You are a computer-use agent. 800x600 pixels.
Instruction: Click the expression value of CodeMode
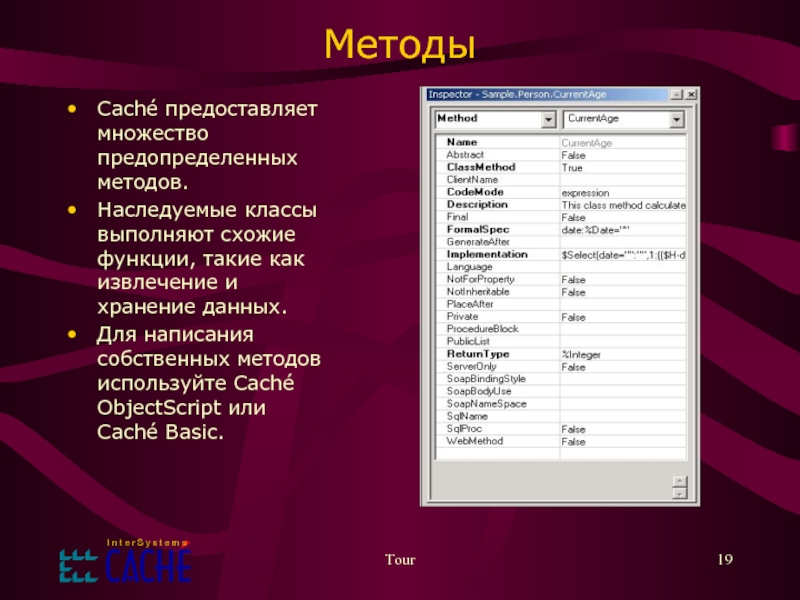(x=585, y=193)
